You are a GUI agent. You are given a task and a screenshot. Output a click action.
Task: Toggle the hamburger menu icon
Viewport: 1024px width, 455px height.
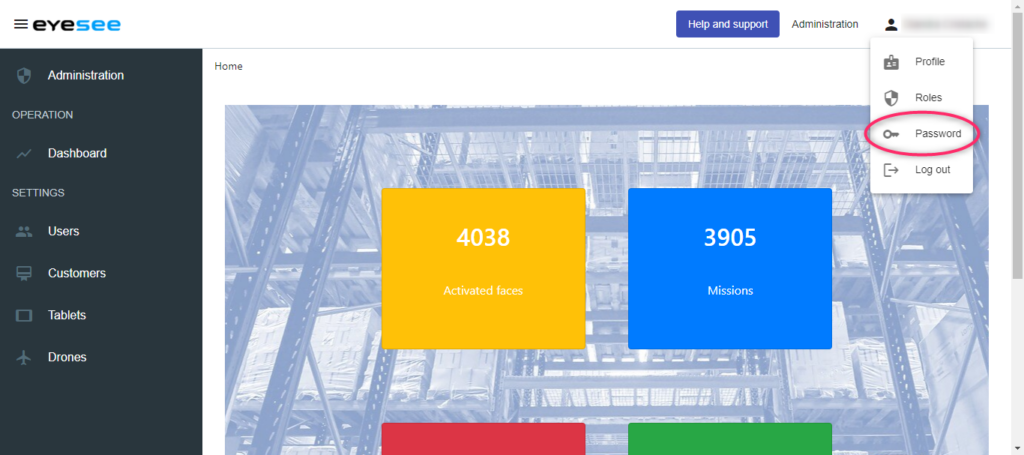coord(20,25)
